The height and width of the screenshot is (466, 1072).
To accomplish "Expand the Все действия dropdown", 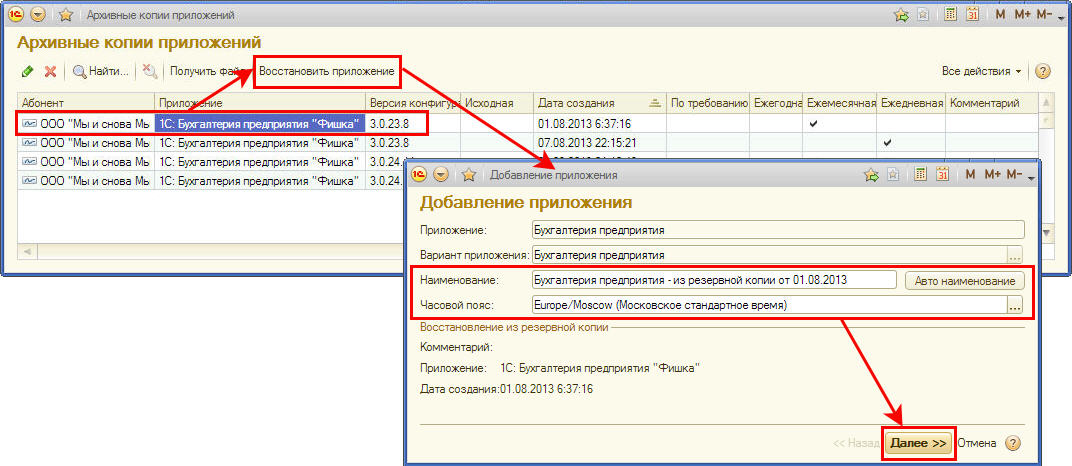I will 981,72.
